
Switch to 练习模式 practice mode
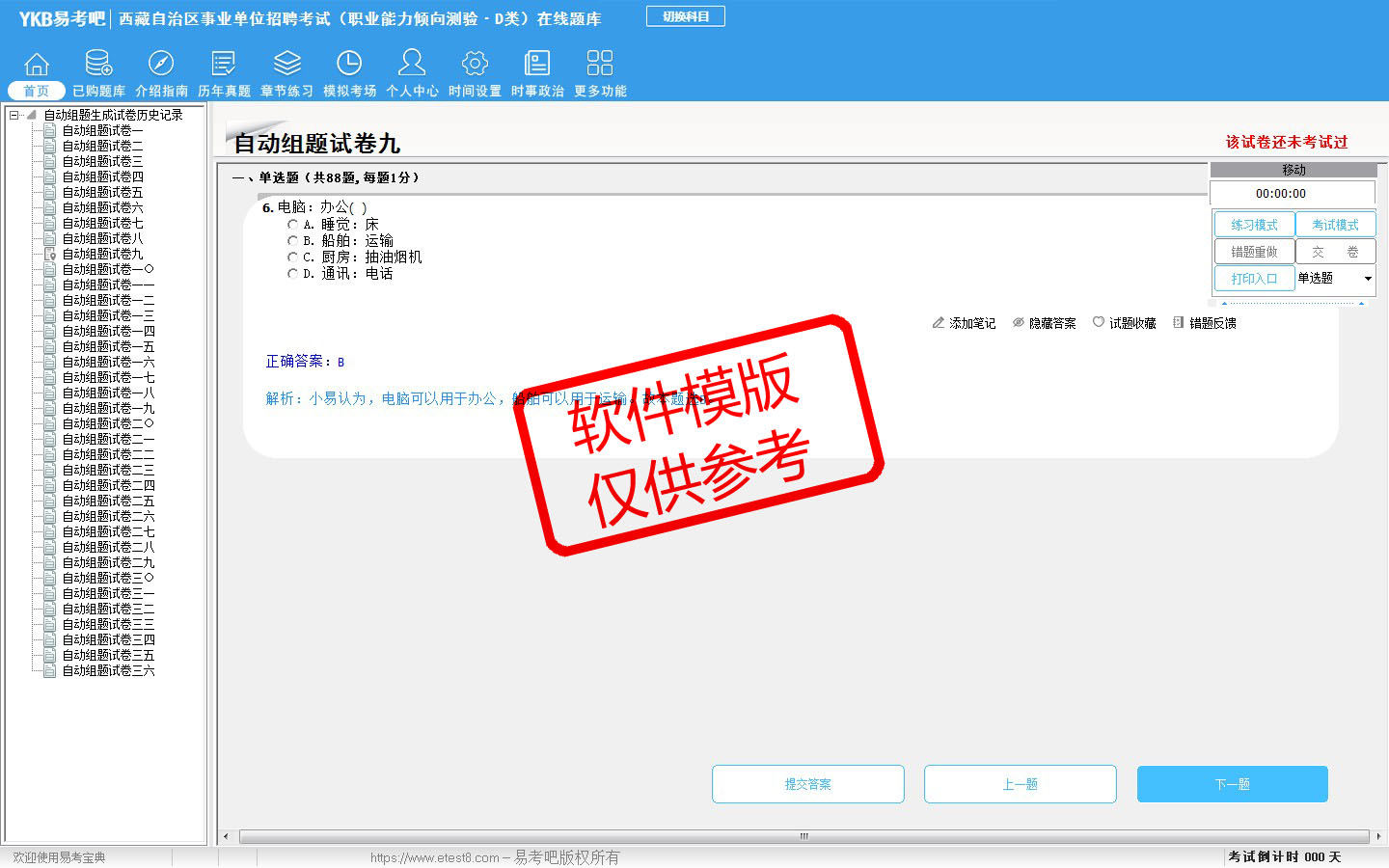point(1254,225)
